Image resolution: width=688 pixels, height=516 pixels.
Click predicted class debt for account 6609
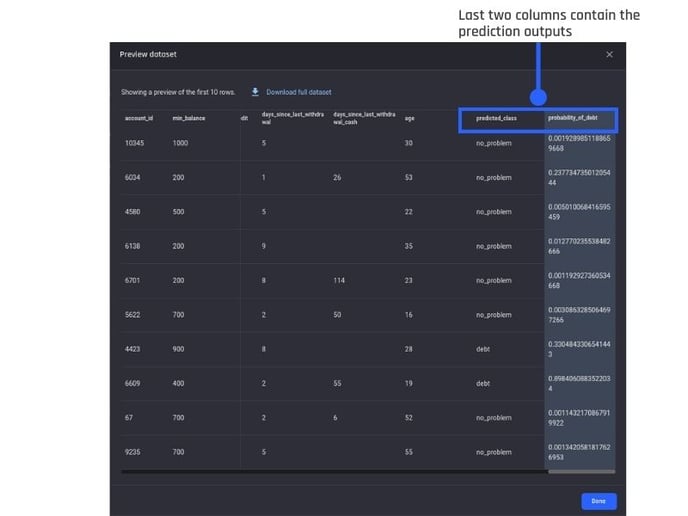coord(483,383)
